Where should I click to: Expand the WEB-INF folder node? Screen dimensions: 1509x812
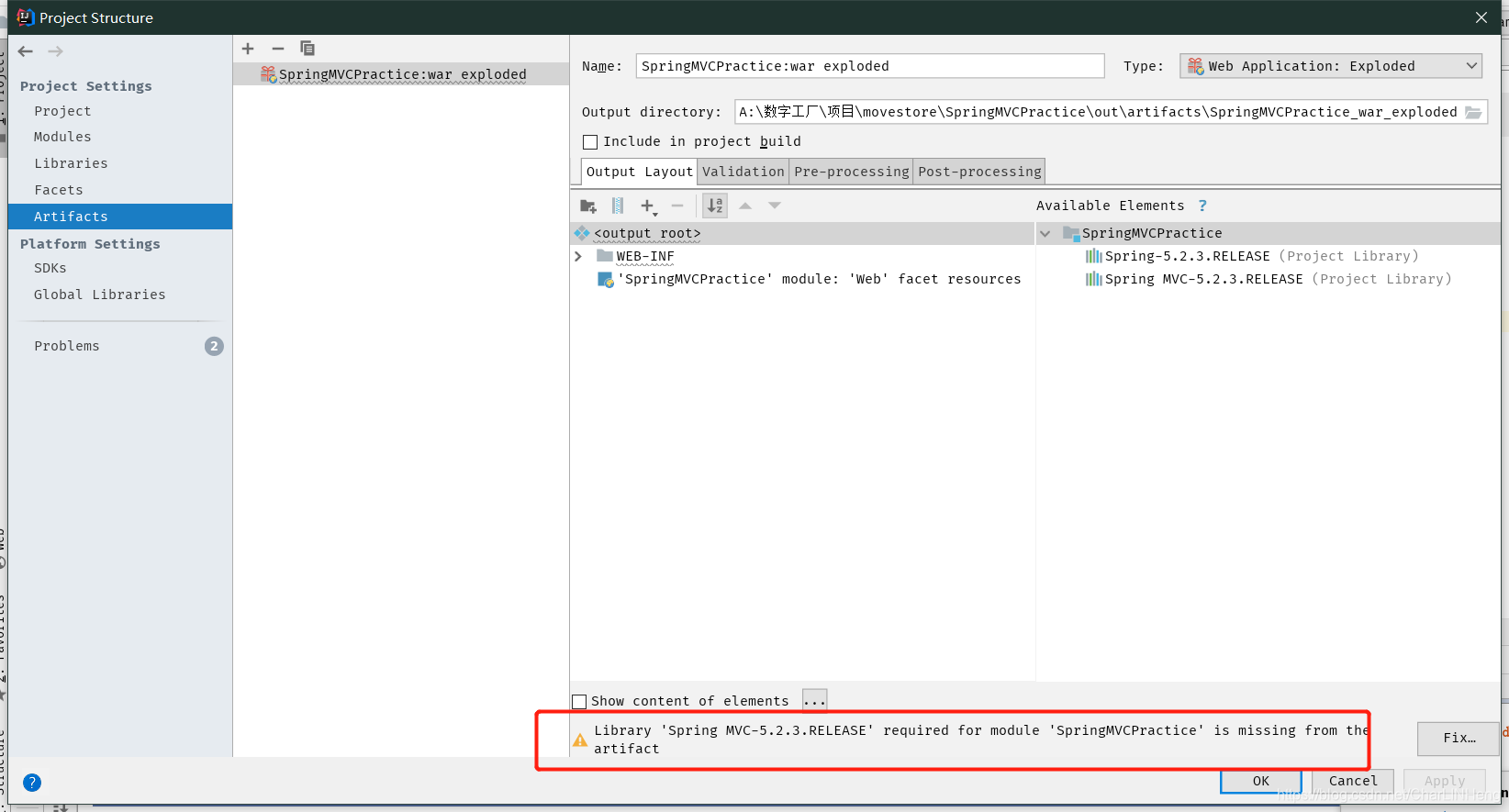[x=578, y=257]
